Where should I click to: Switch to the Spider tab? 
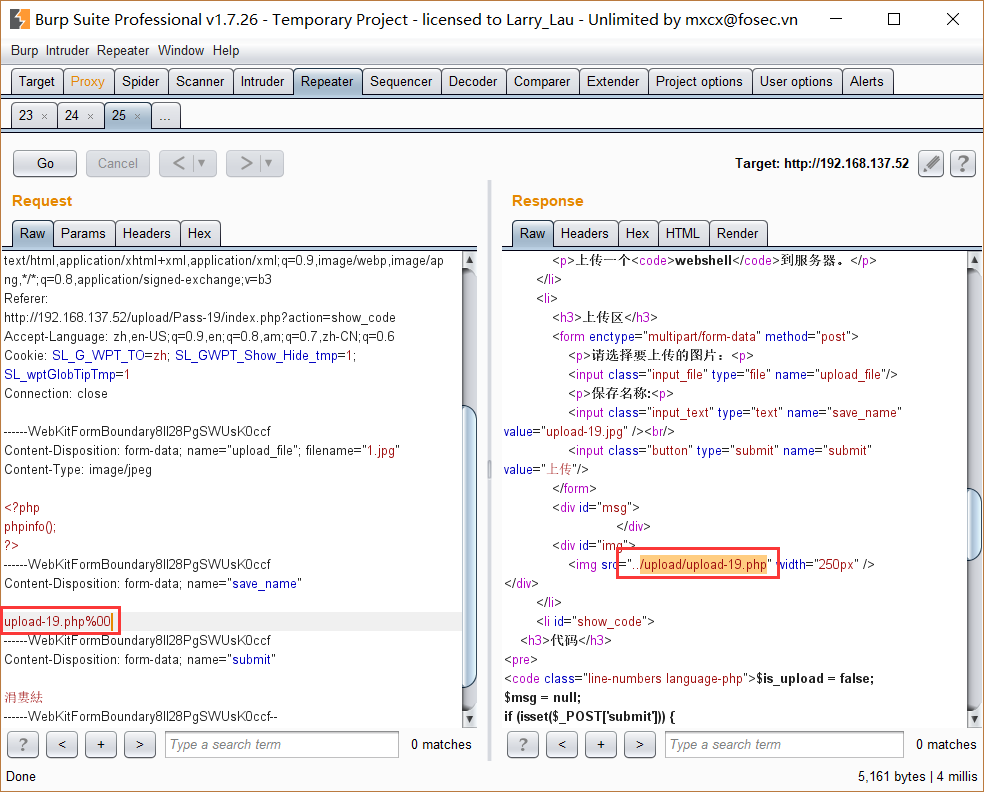pyautogui.click(x=141, y=82)
